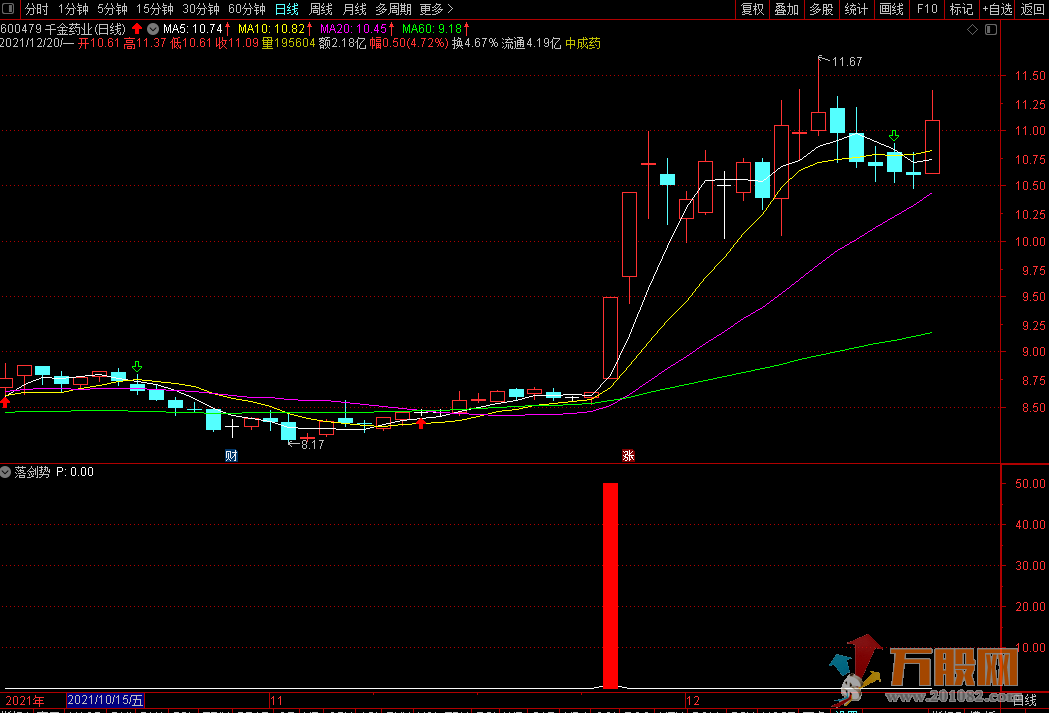
Task: Toggle 叠加 overlay comparison
Action: tap(786, 9)
